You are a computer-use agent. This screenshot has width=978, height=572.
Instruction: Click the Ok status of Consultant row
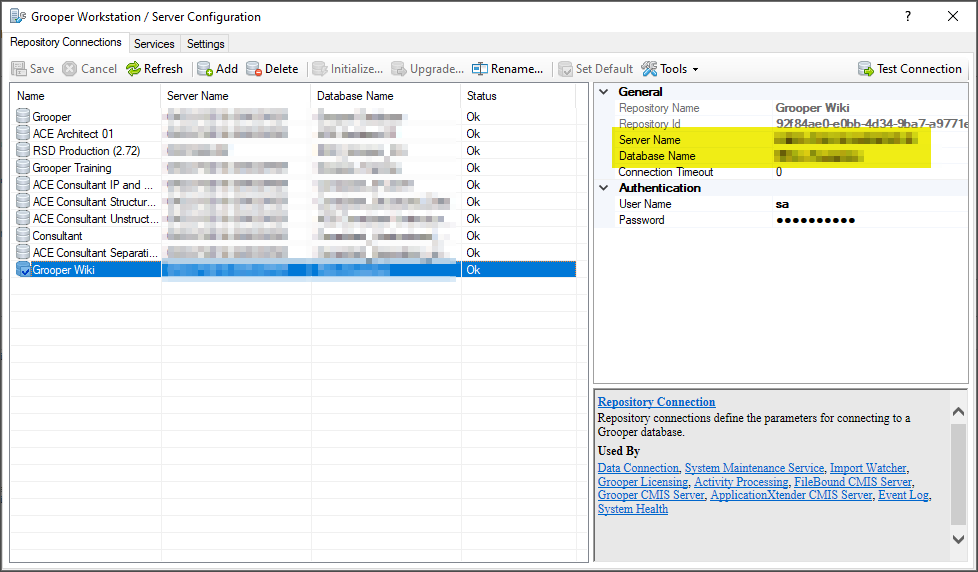[x=473, y=236]
